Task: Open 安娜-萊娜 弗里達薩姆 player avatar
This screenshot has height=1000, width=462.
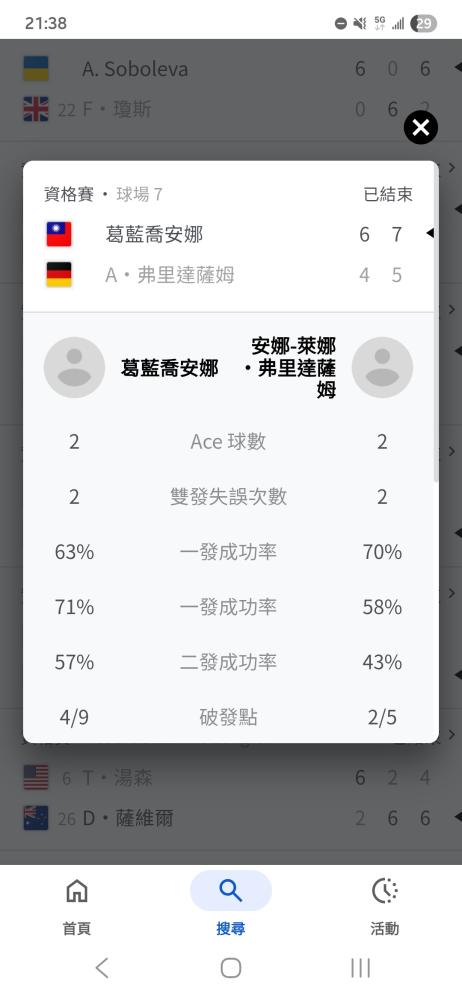Action: pyautogui.click(x=382, y=367)
